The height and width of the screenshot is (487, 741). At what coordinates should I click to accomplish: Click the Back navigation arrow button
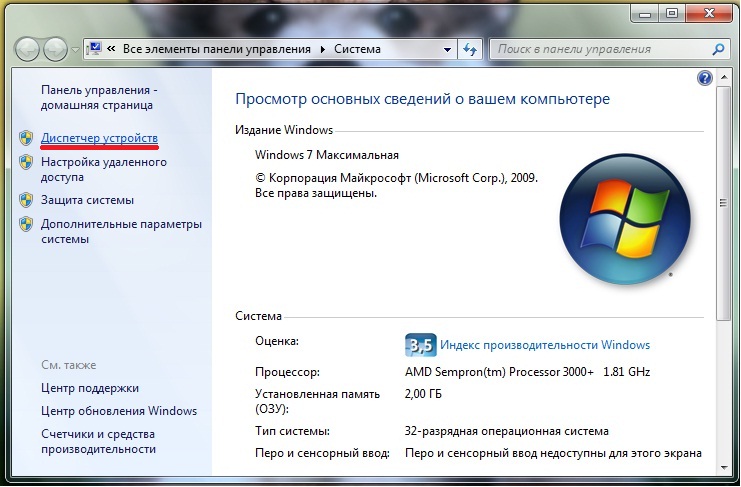pos(27,49)
